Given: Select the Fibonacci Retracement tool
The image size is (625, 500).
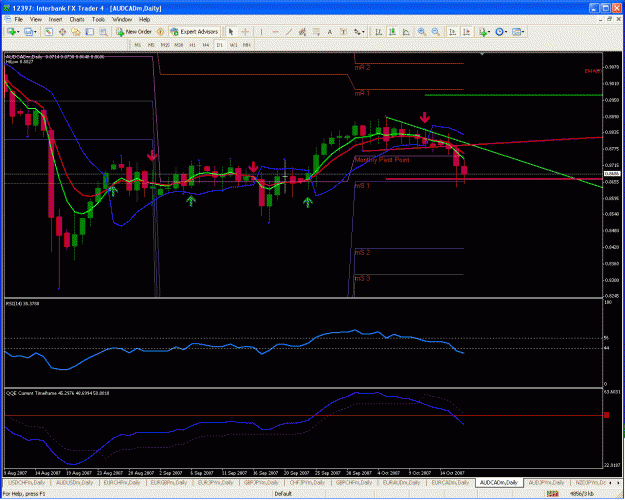Looking at the screenshot, I should coord(316,32).
